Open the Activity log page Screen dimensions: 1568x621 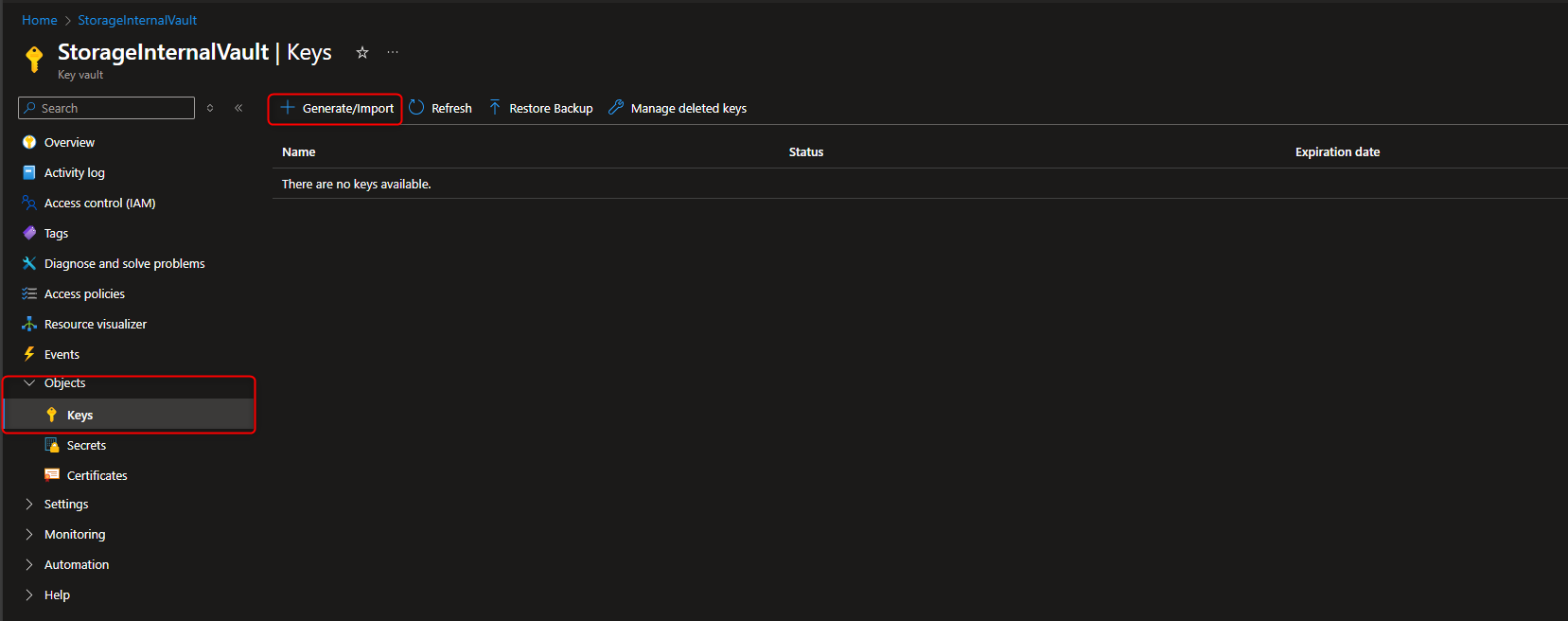tap(75, 172)
